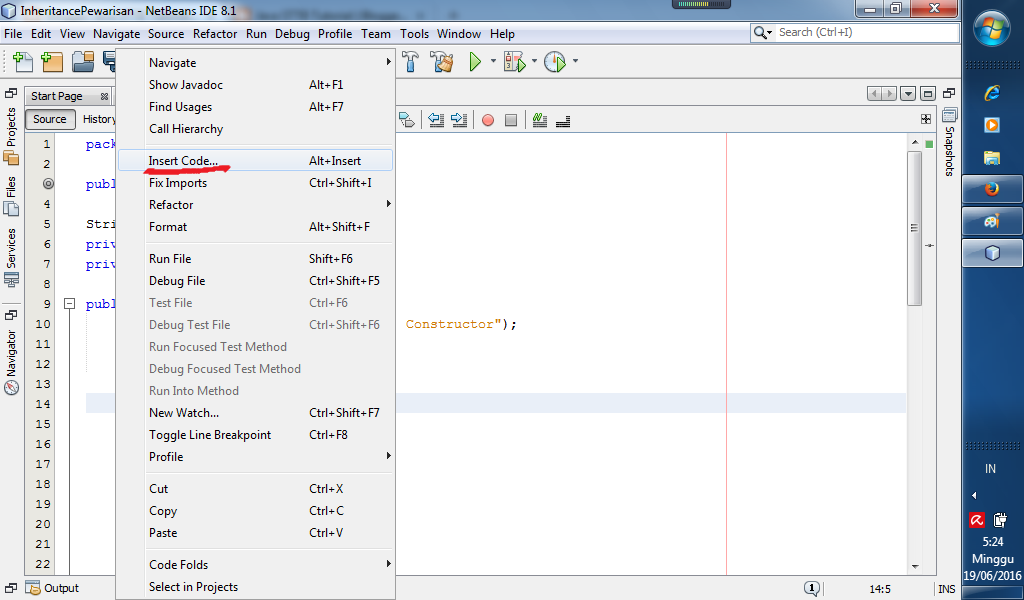Image resolution: width=1024 pixels, height=600 pixels.
Task: Choose Format from context menu
Action: point(255,227)
